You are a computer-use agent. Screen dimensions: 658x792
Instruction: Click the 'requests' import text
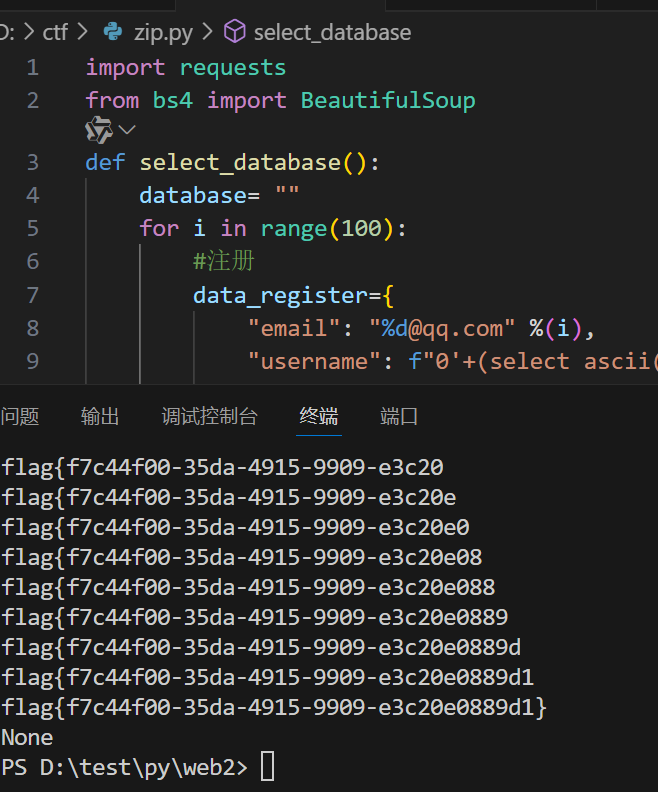pos(233,68)
